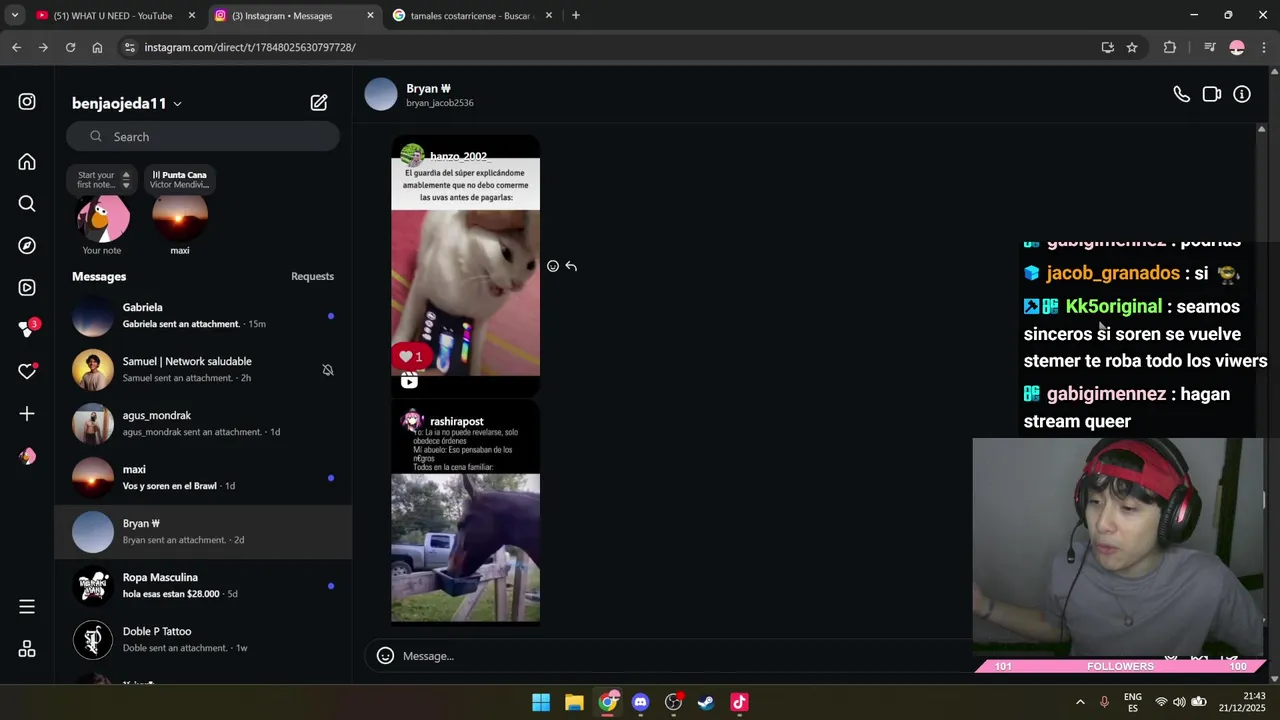Image resolution: width=1280 pixels, height=720 pixels.
Task: Open Bryan profile name in chat header
Action: point(428,88)
